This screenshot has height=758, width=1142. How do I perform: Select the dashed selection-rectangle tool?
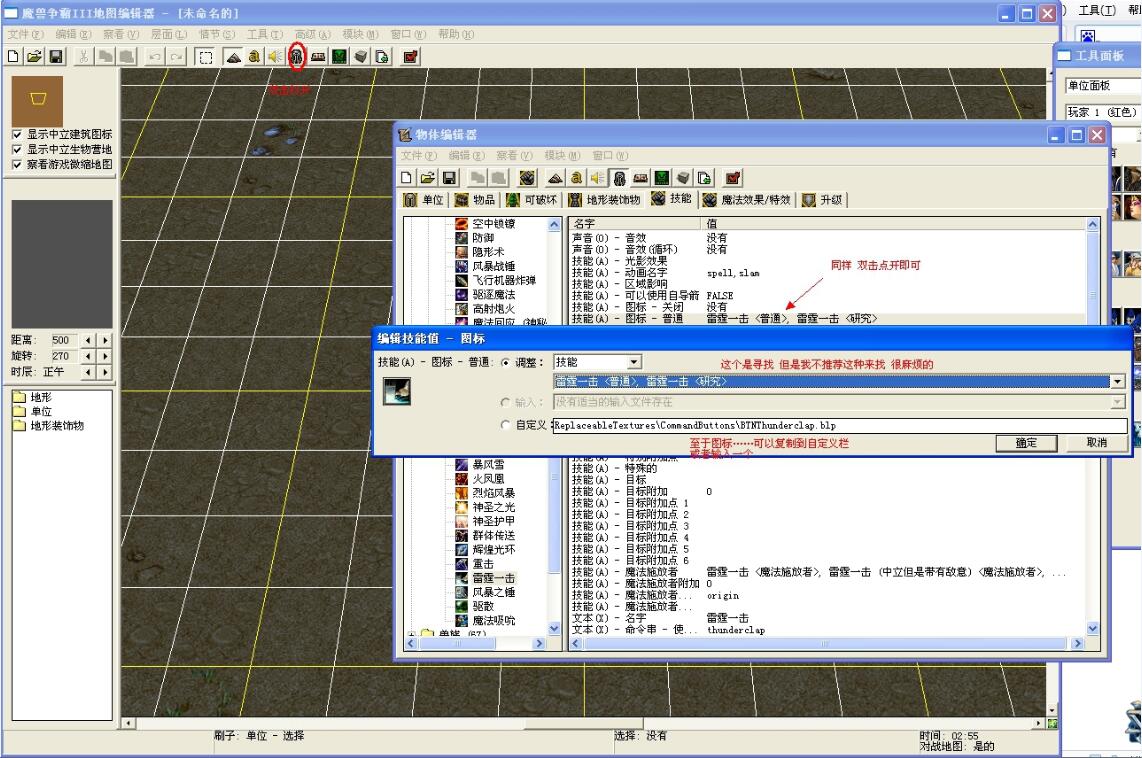click(x=204, y=57)
